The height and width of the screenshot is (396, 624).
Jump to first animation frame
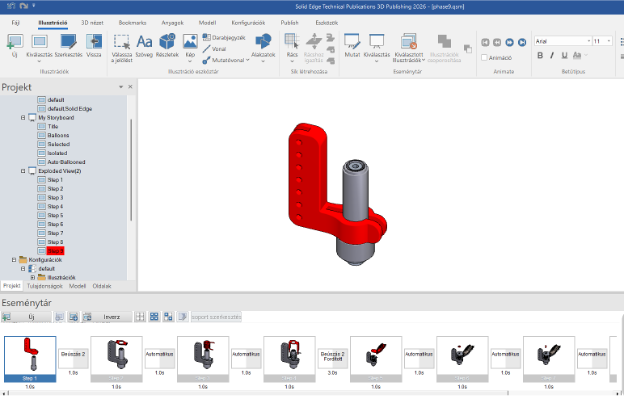485,42
